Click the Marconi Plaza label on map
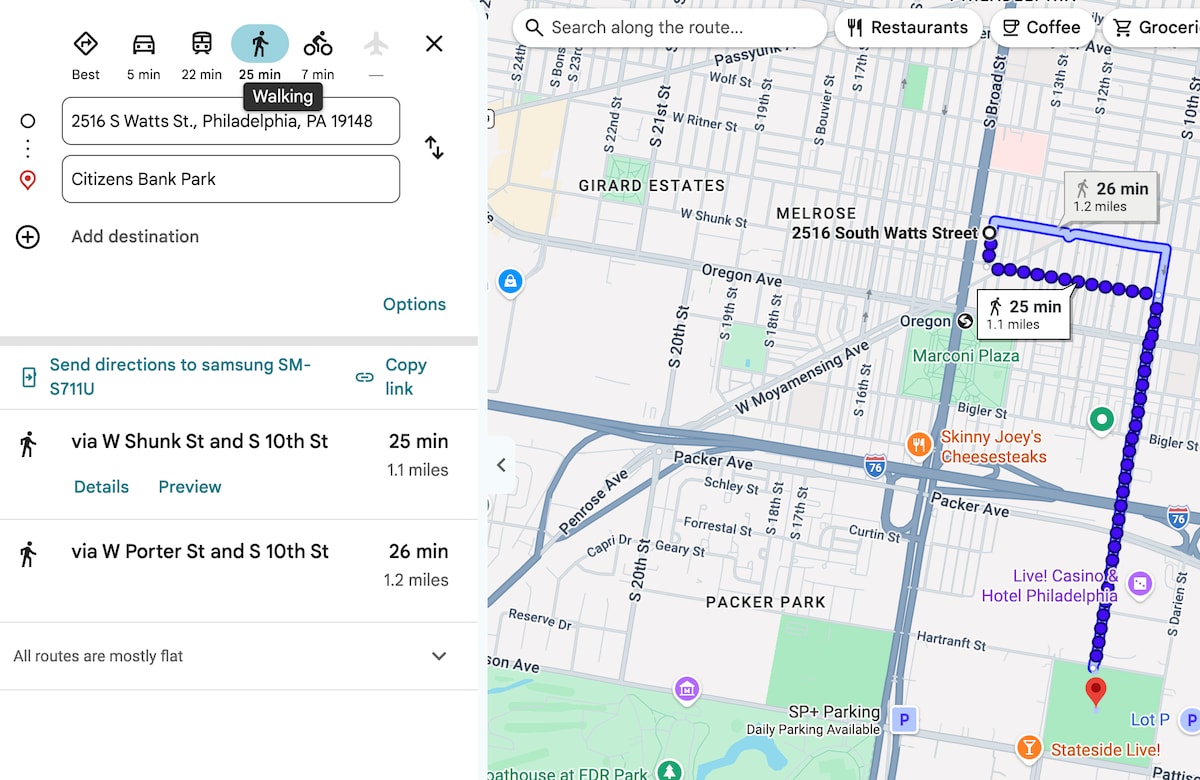The height and width of the screenshot is (780, 1200). pyautogui.click(x=966, y=356)
